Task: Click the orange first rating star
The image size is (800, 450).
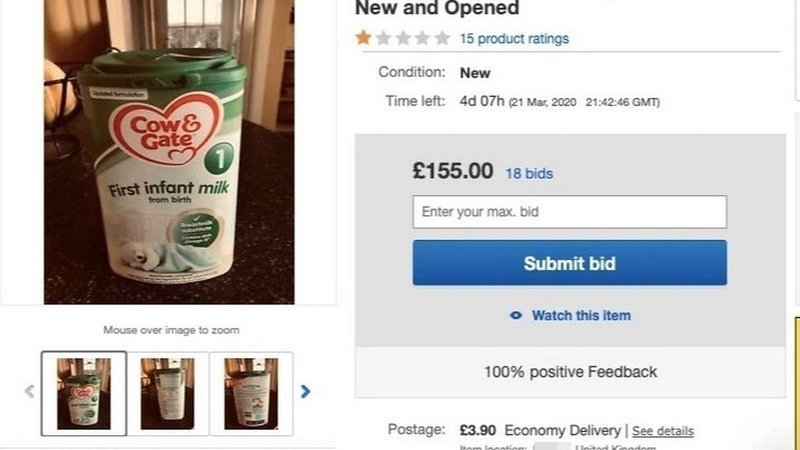Action: pos(363,38)
